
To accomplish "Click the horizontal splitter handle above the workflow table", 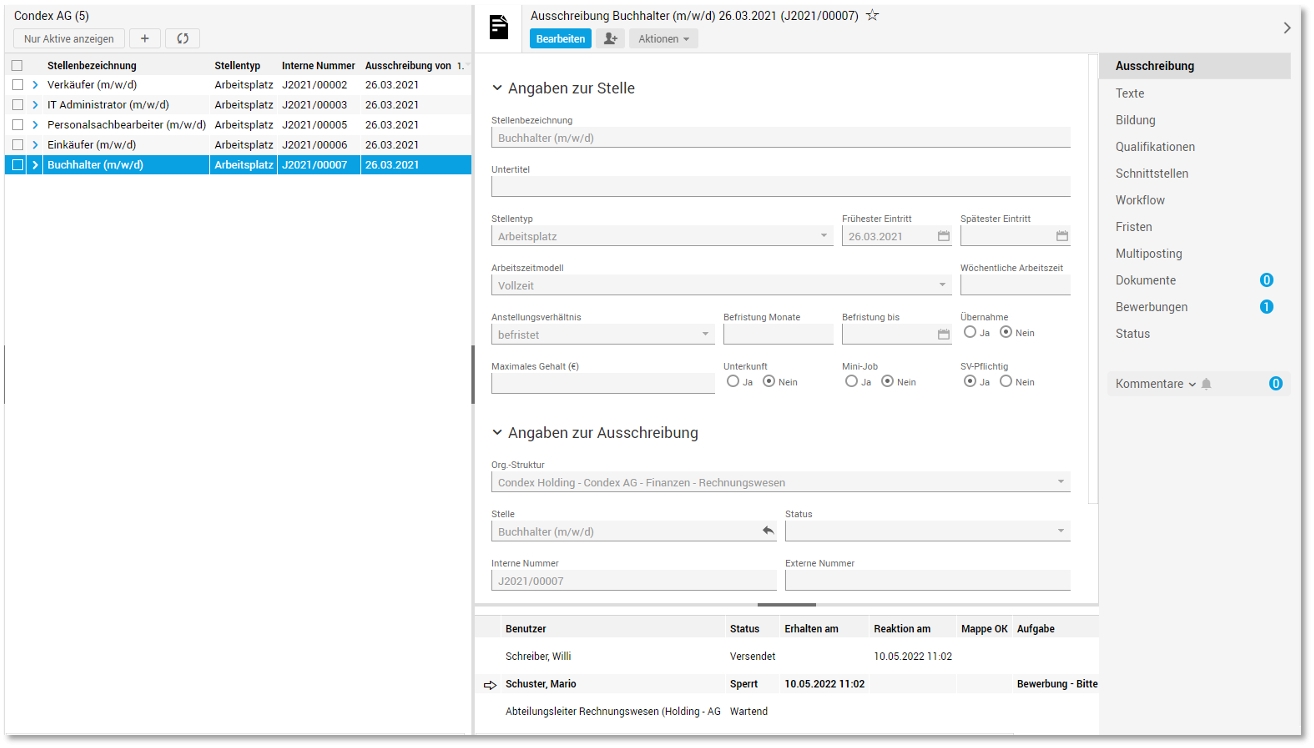I will [787, 604].
